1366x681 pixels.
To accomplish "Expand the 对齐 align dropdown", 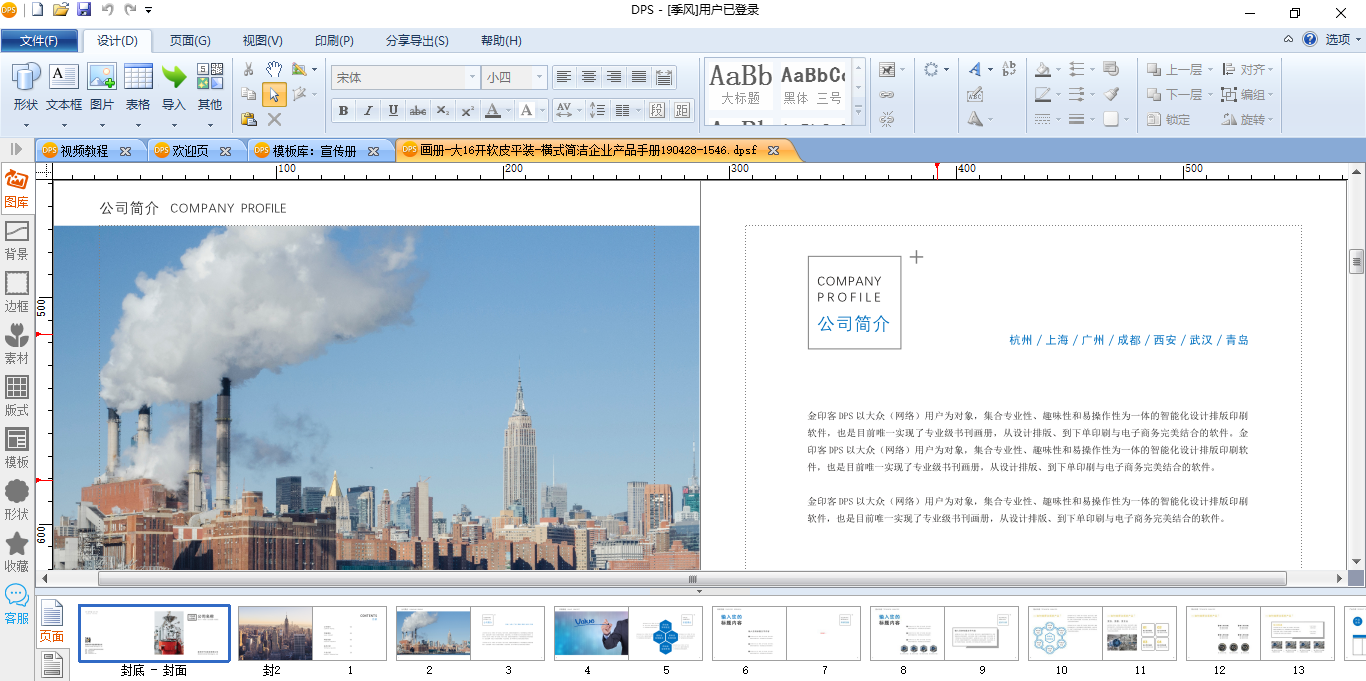I will (1272, 69).
